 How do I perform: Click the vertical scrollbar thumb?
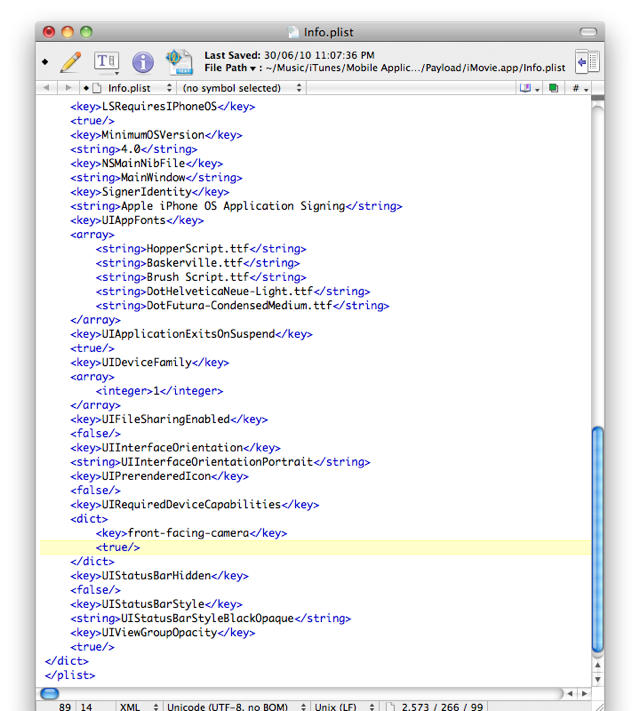point(598,540)
